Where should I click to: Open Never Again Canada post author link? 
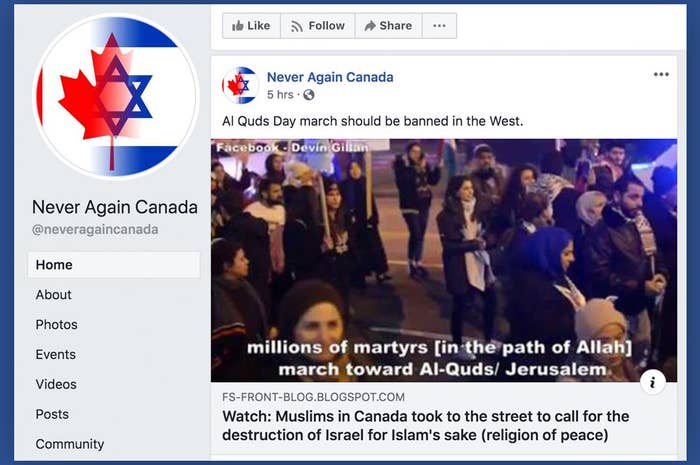[x=330, y=77]
